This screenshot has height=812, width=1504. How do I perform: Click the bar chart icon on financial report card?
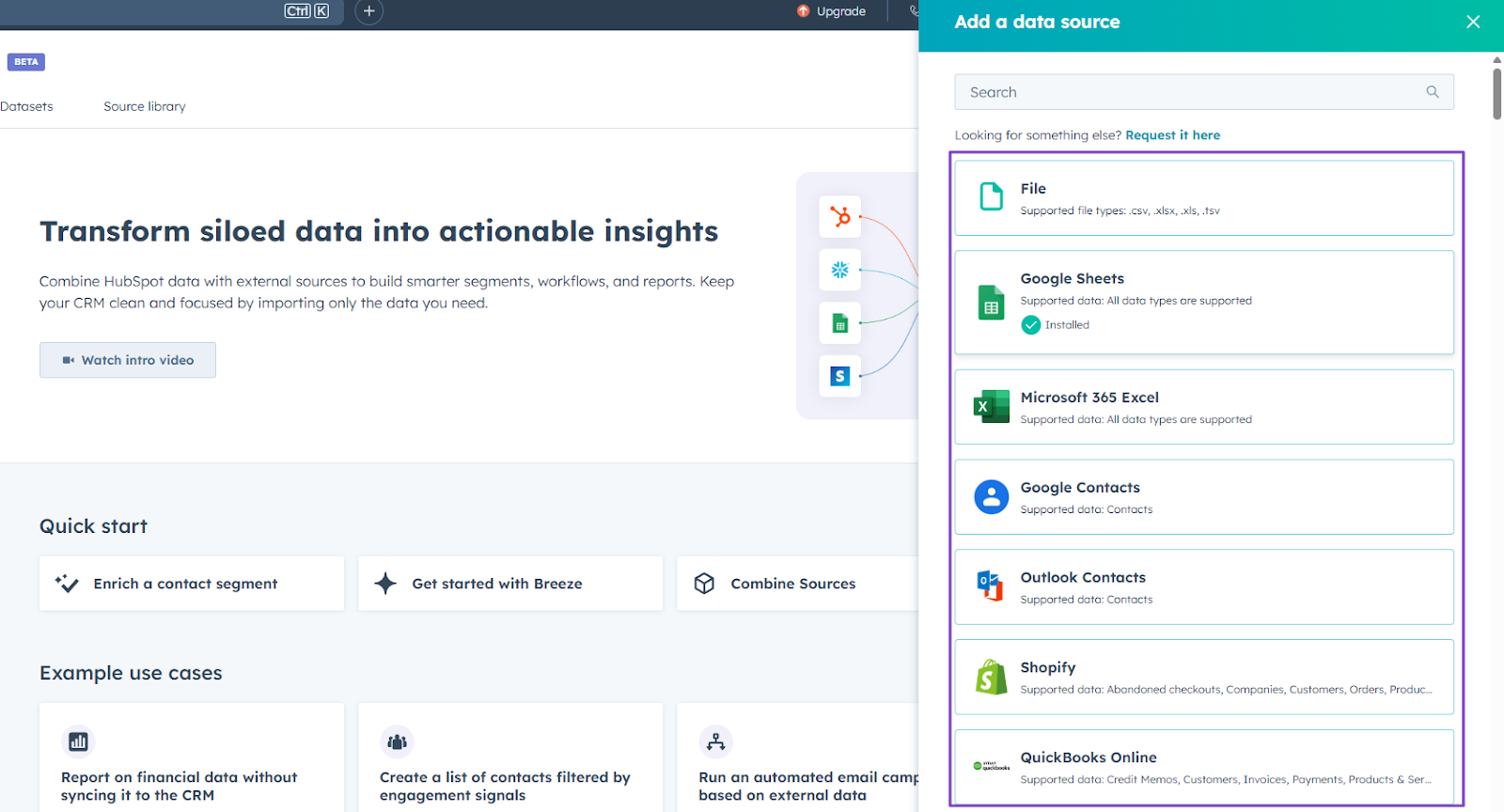[x=78, y=742]
